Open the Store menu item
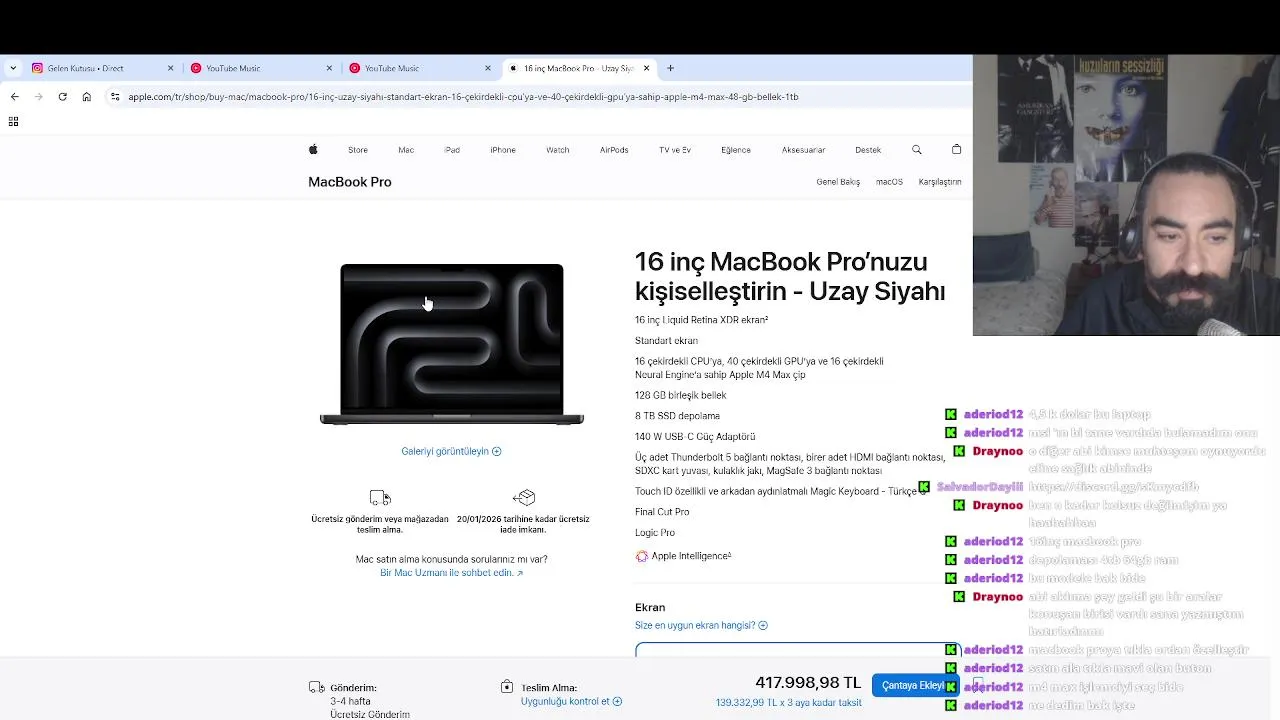 (x=358, y=150)
